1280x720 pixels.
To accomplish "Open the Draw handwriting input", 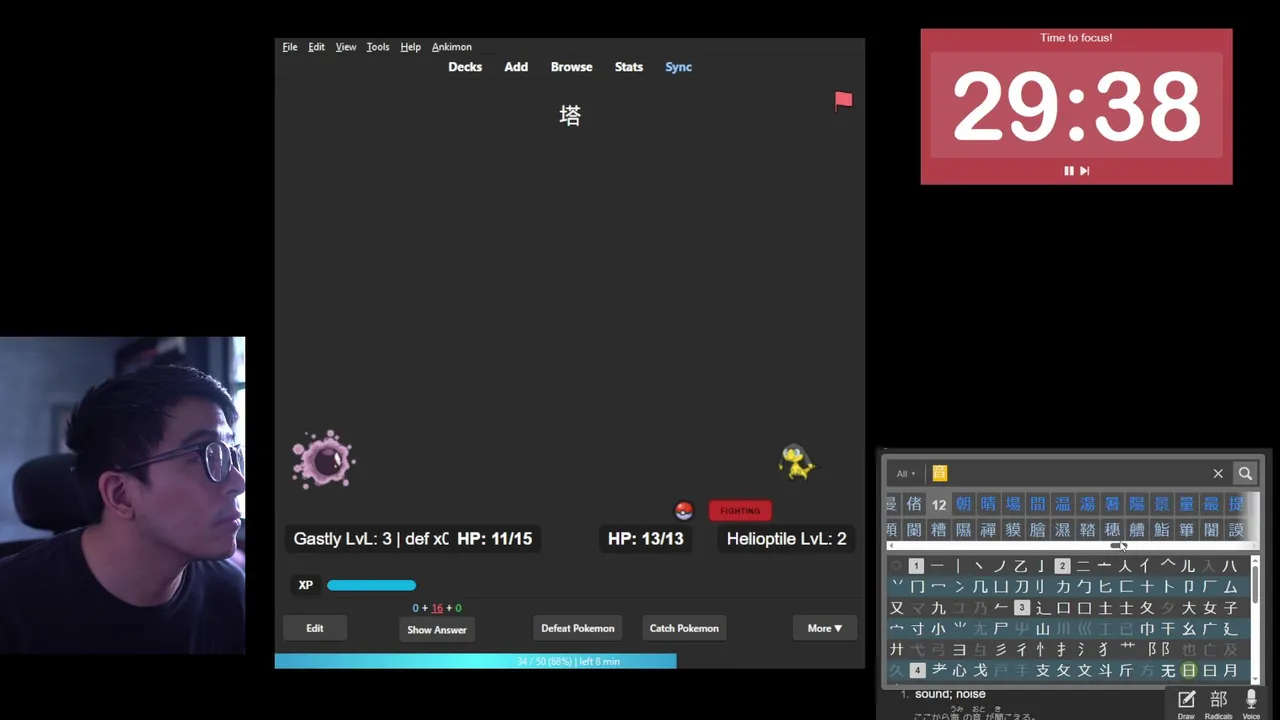I will click(1186, 704).
